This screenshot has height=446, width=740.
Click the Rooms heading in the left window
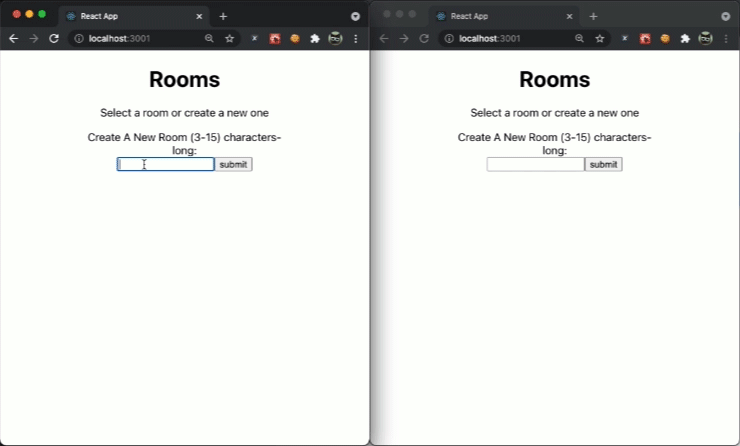point(185,79)
